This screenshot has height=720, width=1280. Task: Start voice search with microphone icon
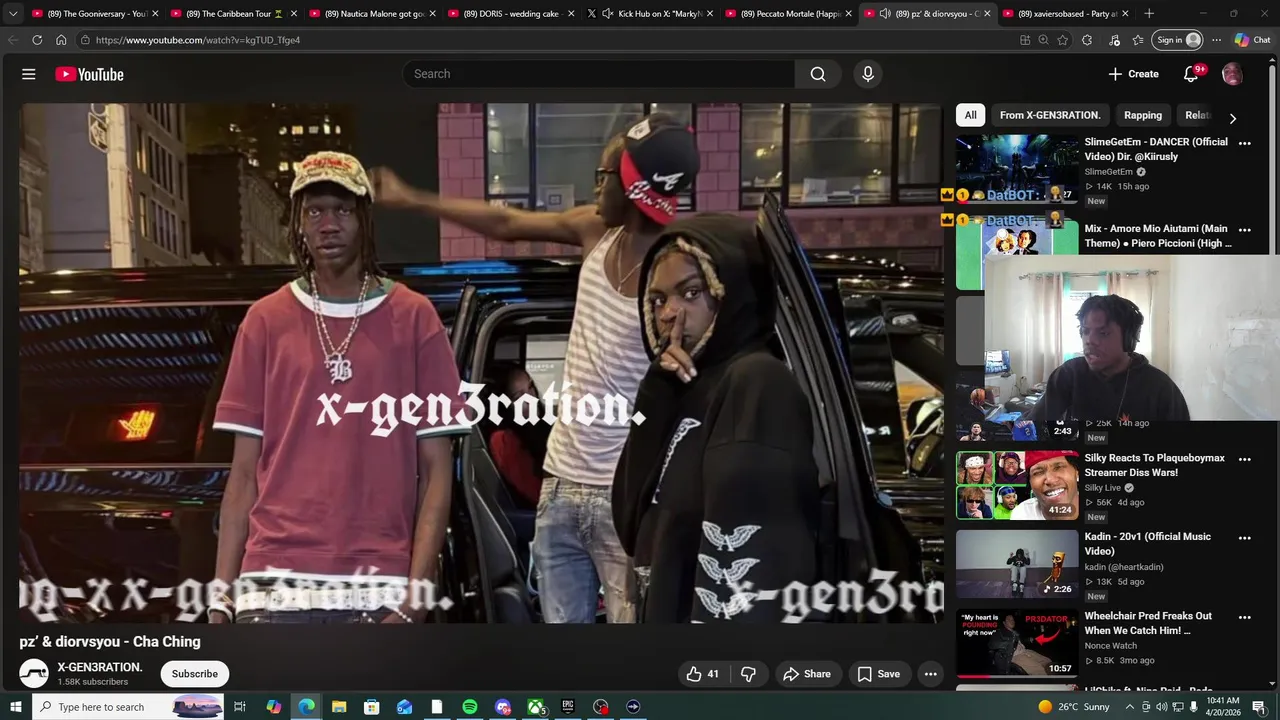tap(868, 74)
